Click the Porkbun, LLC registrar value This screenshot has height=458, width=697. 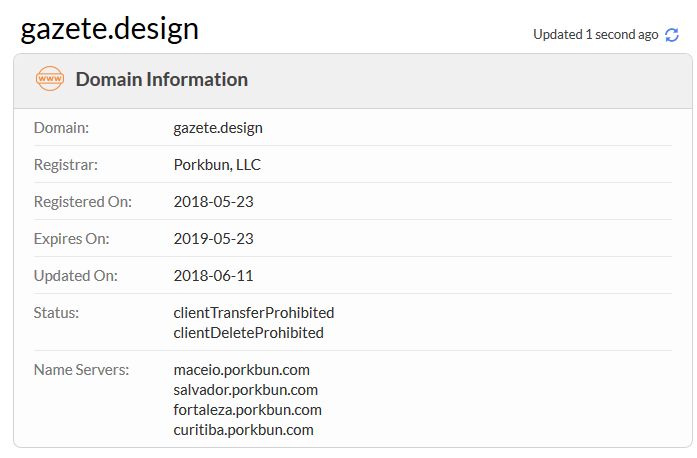coord(217,165)
